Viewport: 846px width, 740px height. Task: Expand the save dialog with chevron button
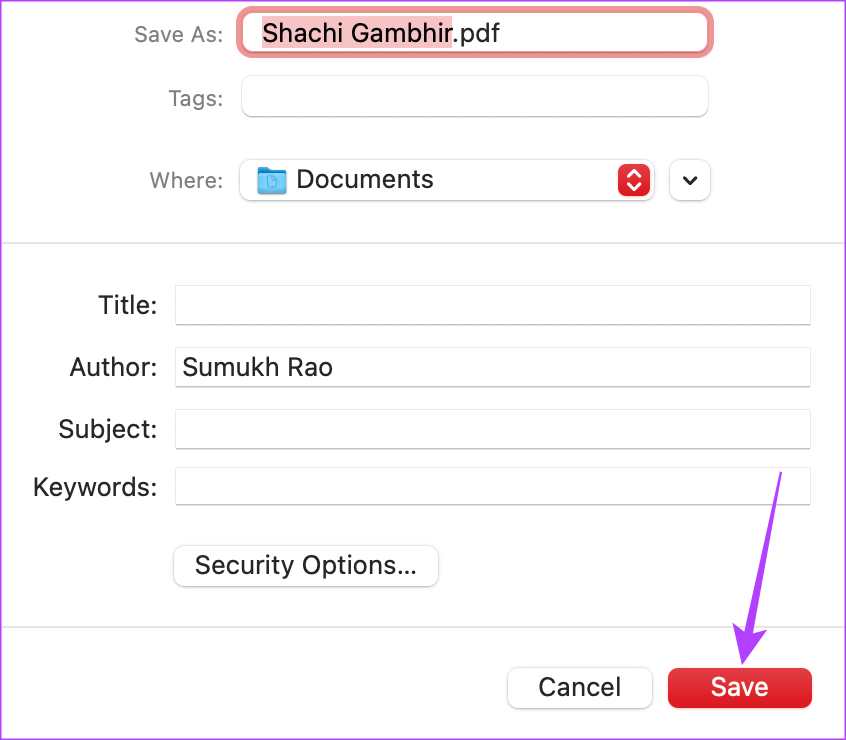coord(690,180)
